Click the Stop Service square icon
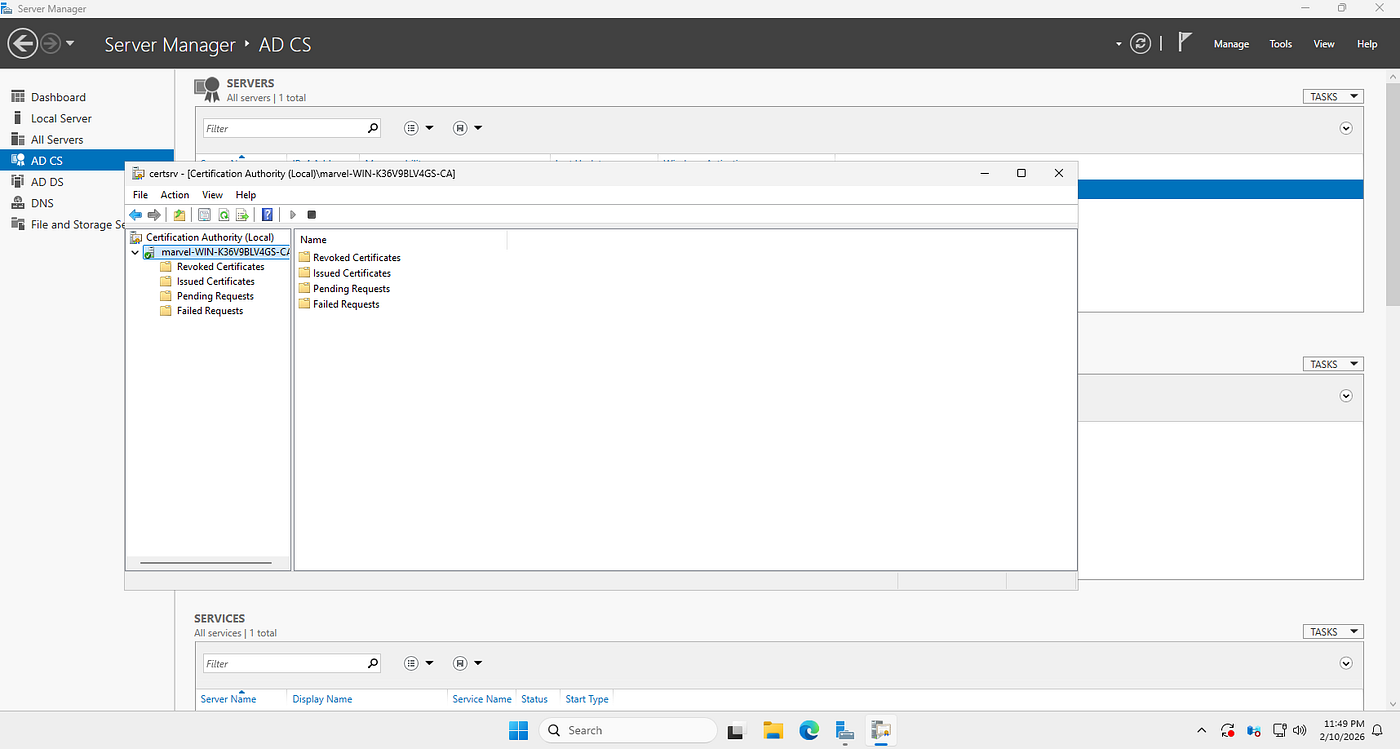Image resolution: width=1400 pixels, height=749 pixels. 312,215
